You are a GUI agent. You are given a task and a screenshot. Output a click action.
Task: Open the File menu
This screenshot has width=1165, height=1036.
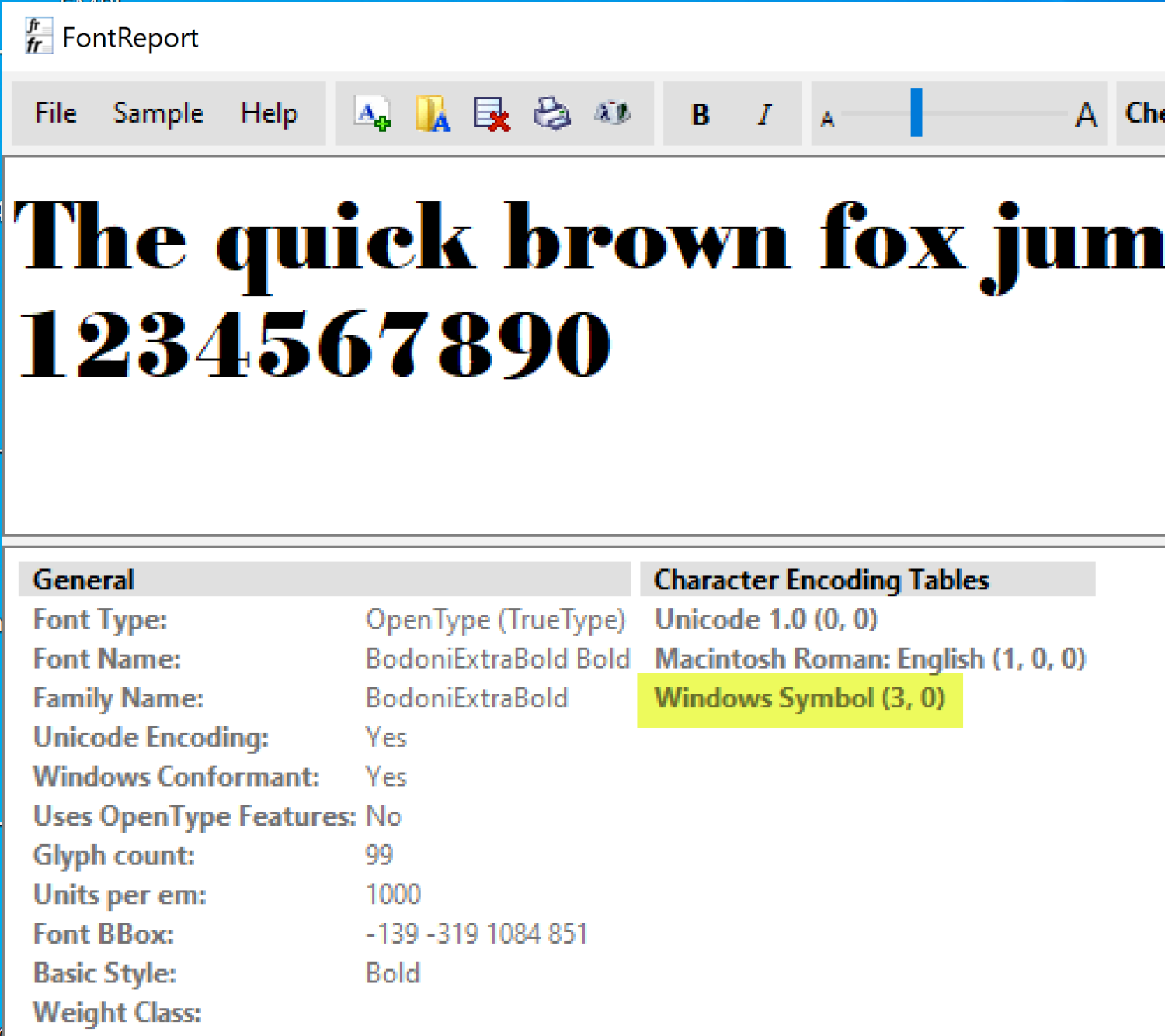55,113
